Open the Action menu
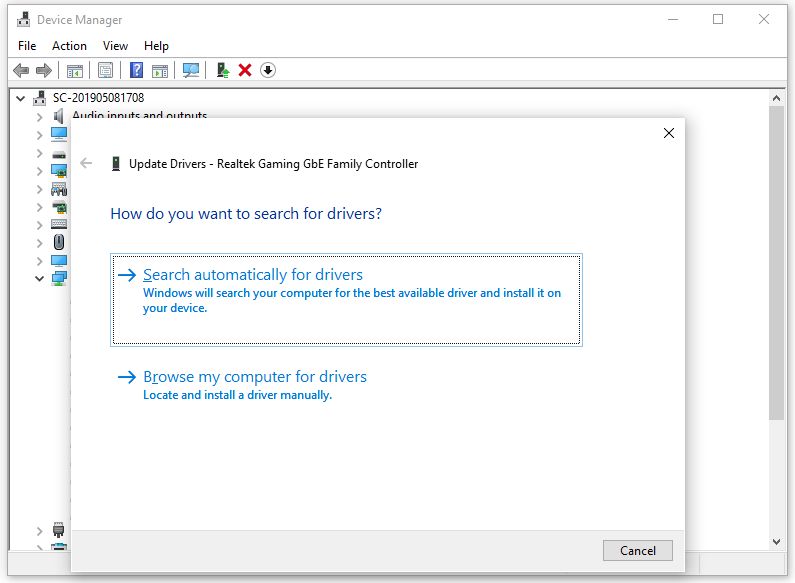The width and height of the screenshot is (795, 583). [69, 46]
